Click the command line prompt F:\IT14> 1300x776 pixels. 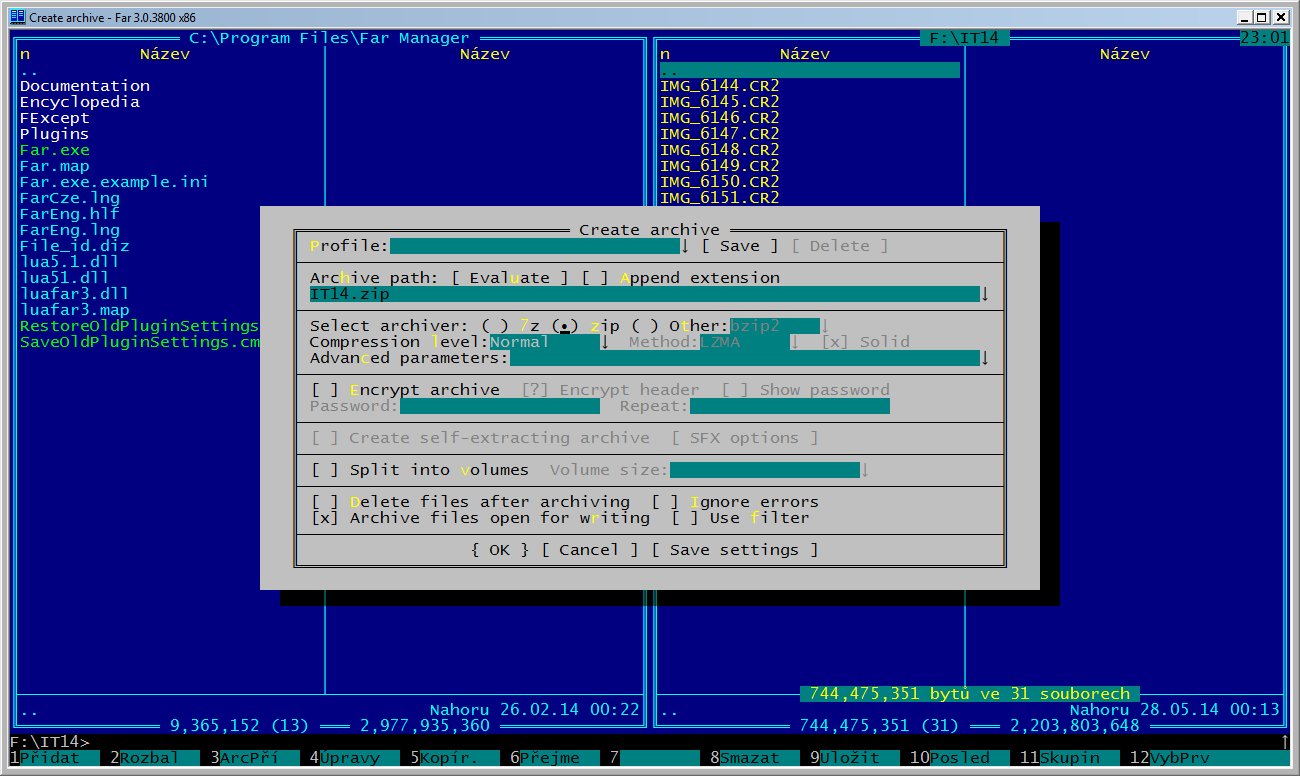(x=50, y=742)
